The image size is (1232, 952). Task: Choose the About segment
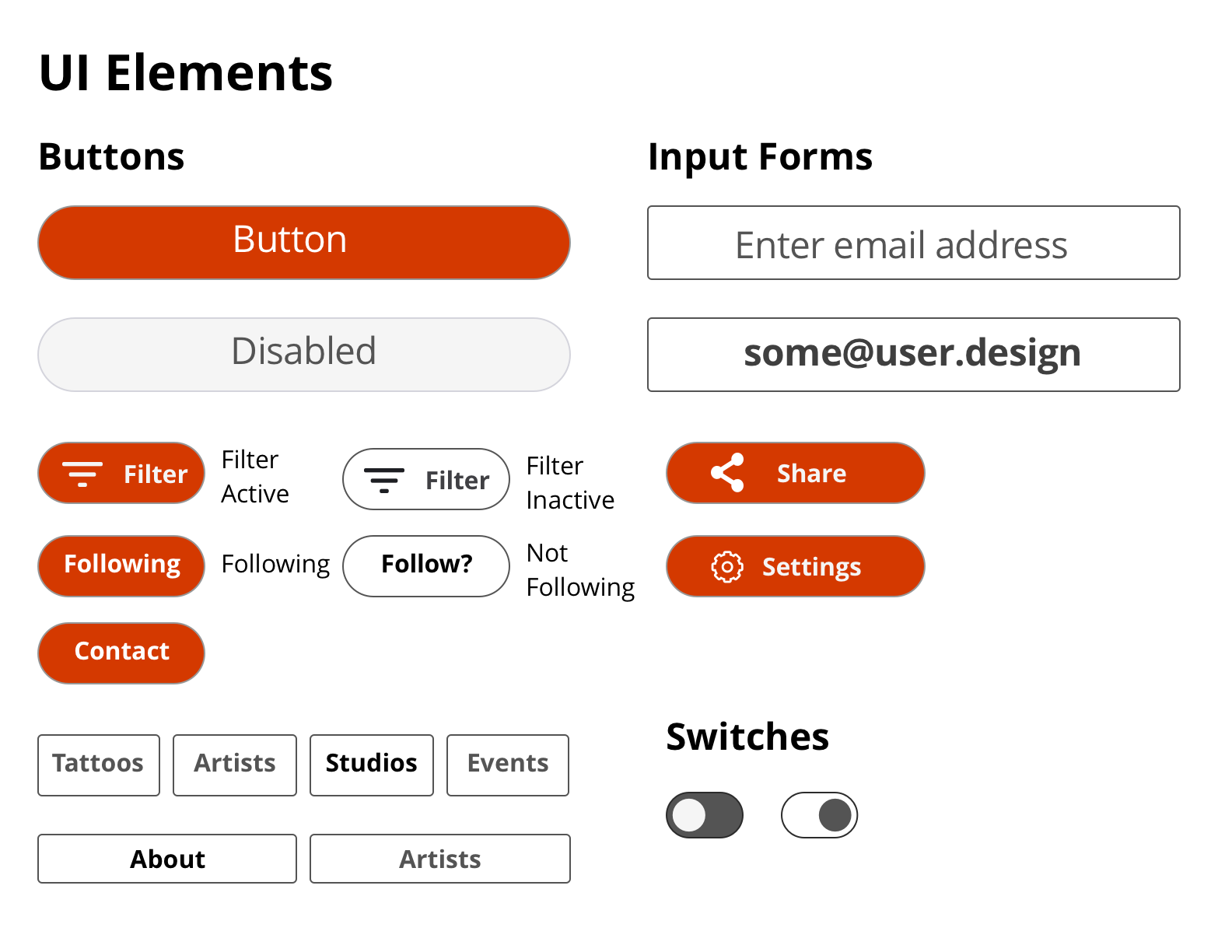(167, 859)
